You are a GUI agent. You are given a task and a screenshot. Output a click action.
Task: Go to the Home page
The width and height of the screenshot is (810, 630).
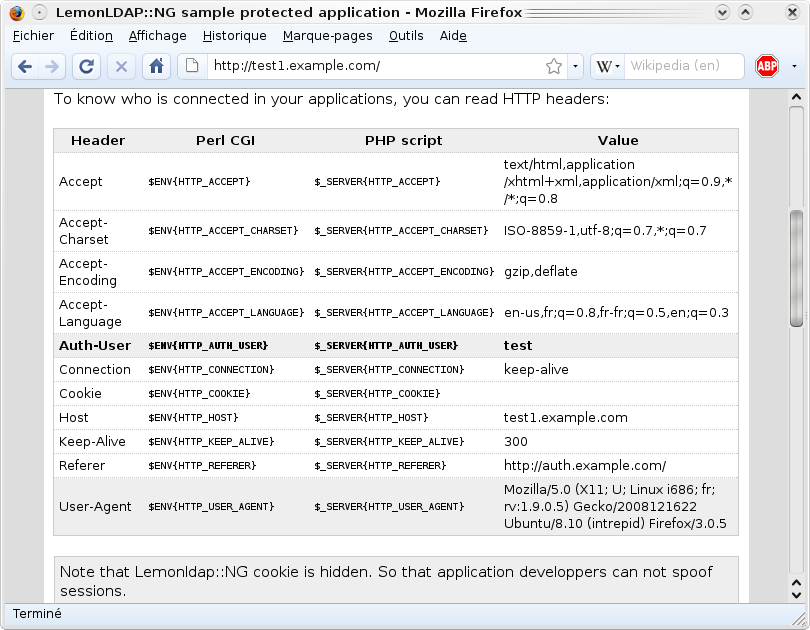[157, 66]
